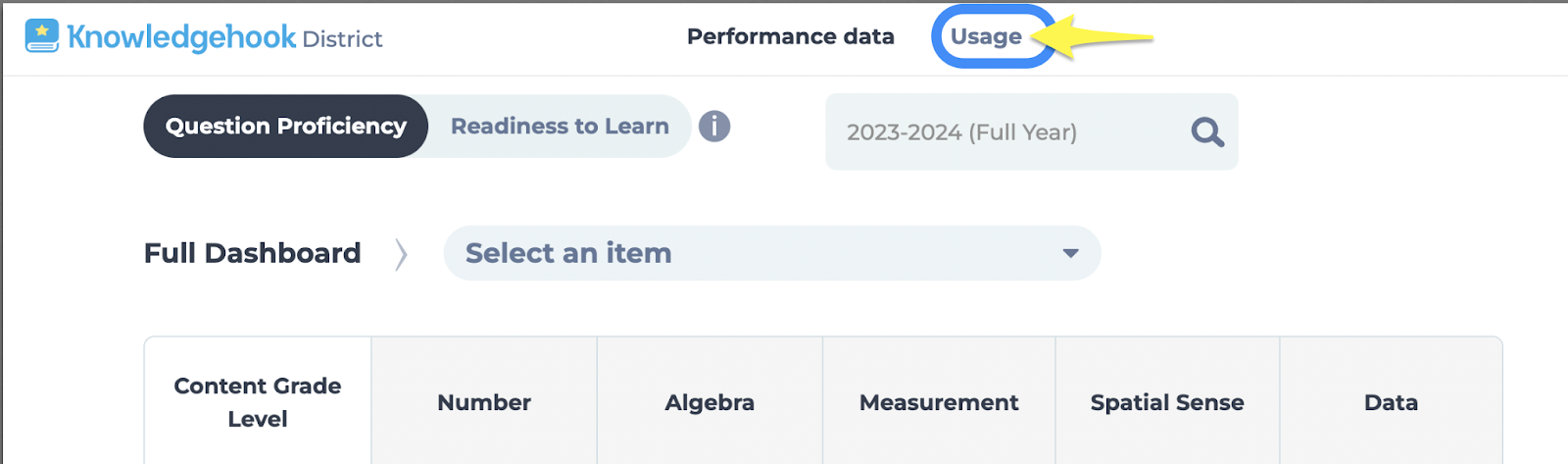The width and height of the screenshot is (1568, 464).
Task: Select the Algebra column header
Action: click(710, 402)
